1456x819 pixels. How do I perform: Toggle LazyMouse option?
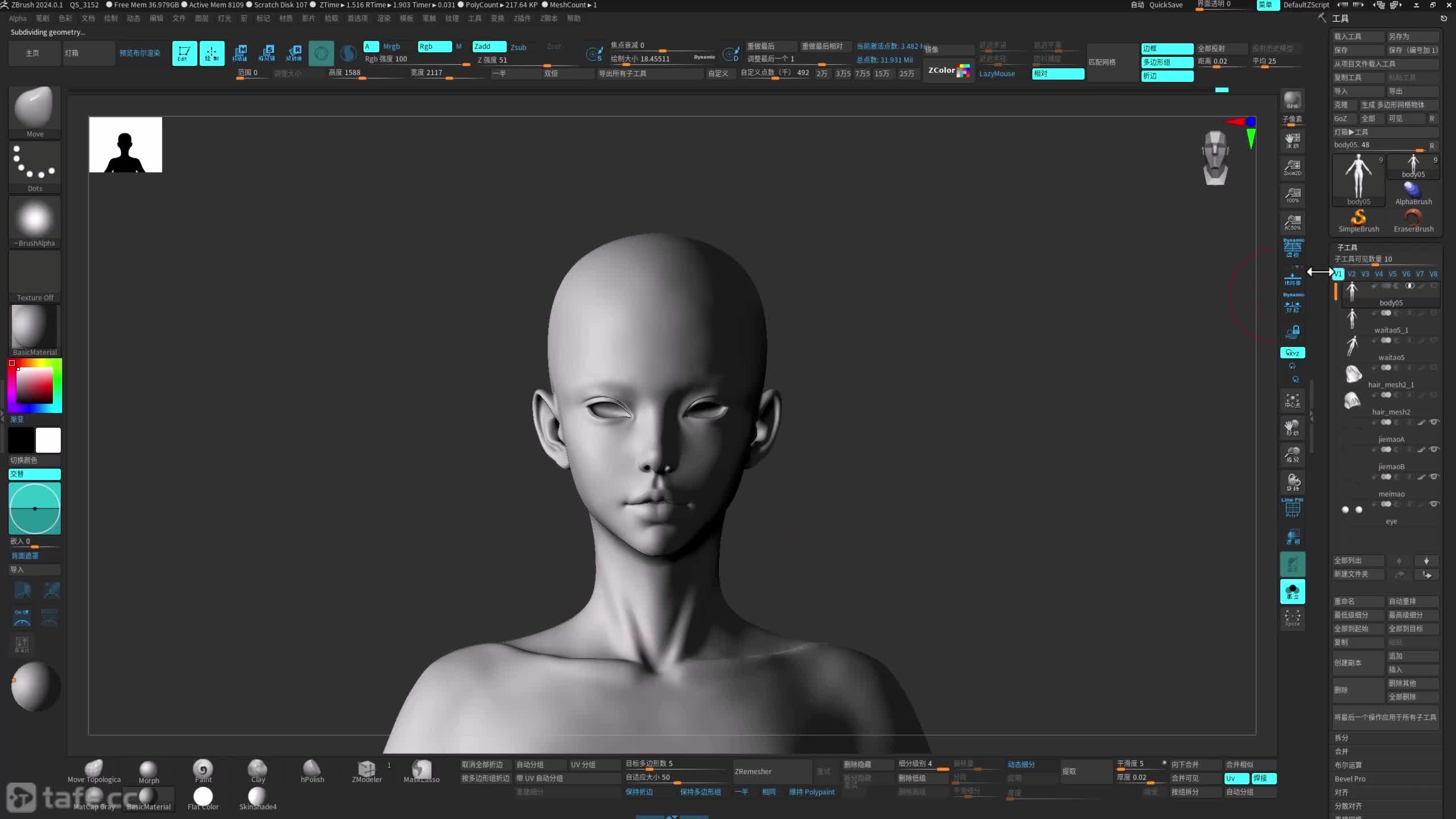(x=996, y=74)
